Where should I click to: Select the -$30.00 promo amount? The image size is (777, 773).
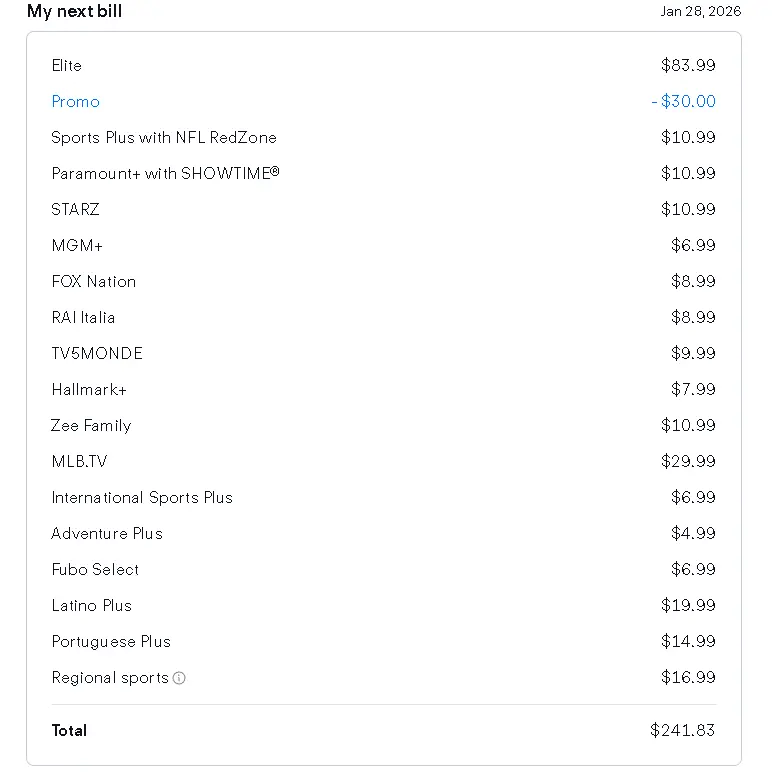[x=683, y=101]
